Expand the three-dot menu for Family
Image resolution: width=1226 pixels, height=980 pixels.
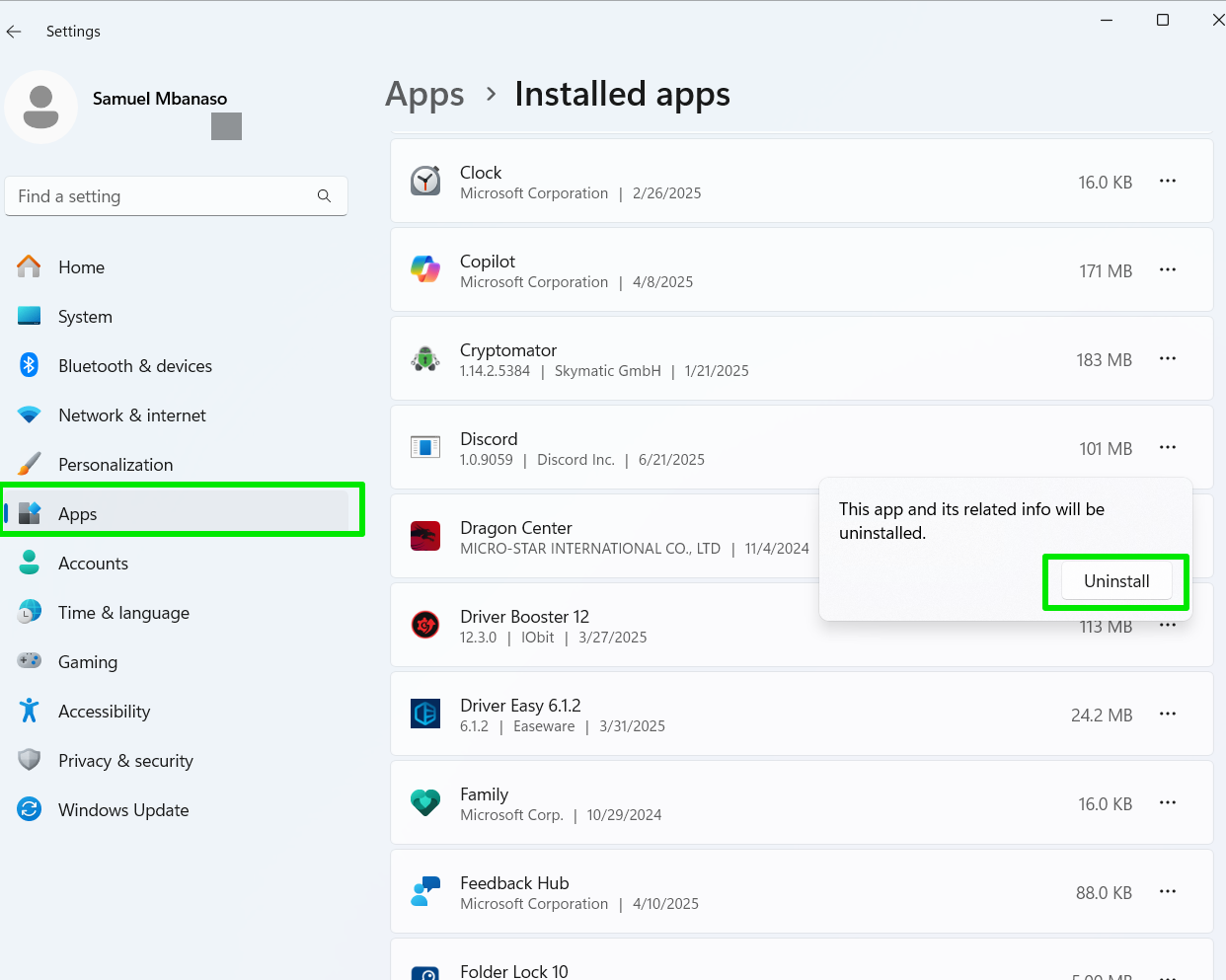pos(1168,803)
